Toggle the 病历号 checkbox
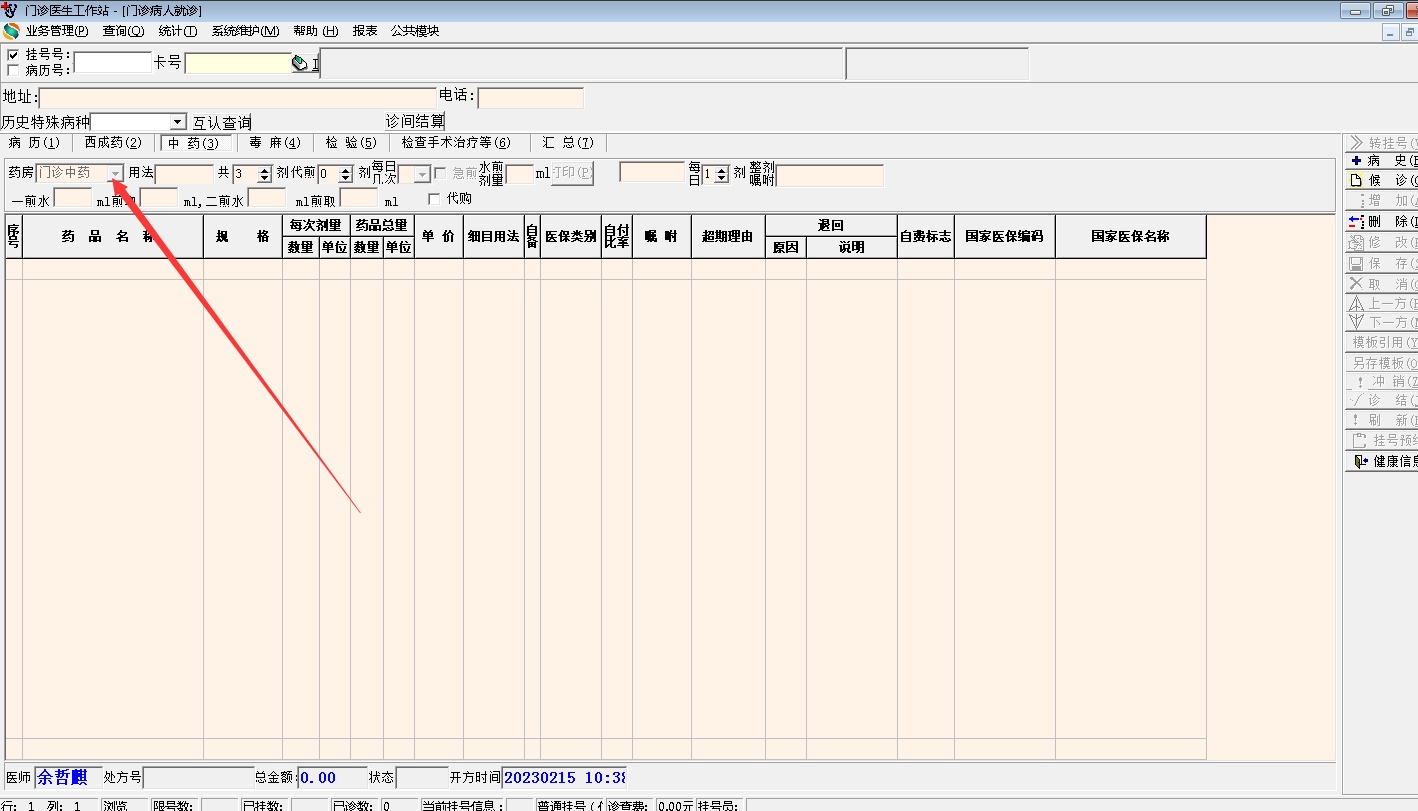1418x811 pixels. point(13,70)
